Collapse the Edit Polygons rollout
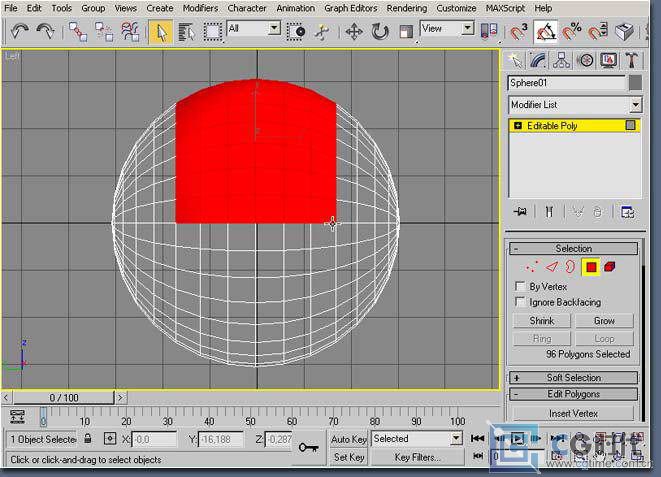 [573, 394]
